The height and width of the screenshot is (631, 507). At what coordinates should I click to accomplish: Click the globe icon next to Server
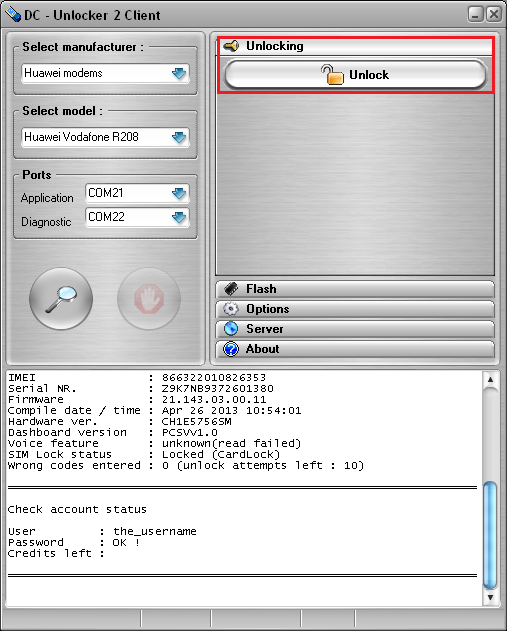pos(231,329)
